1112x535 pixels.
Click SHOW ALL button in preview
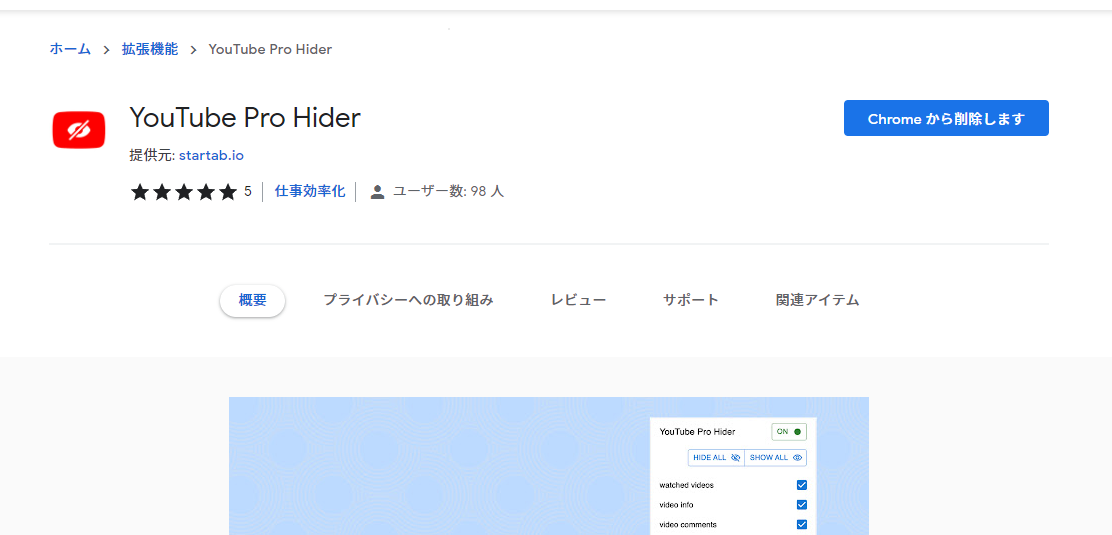(776, 458)
